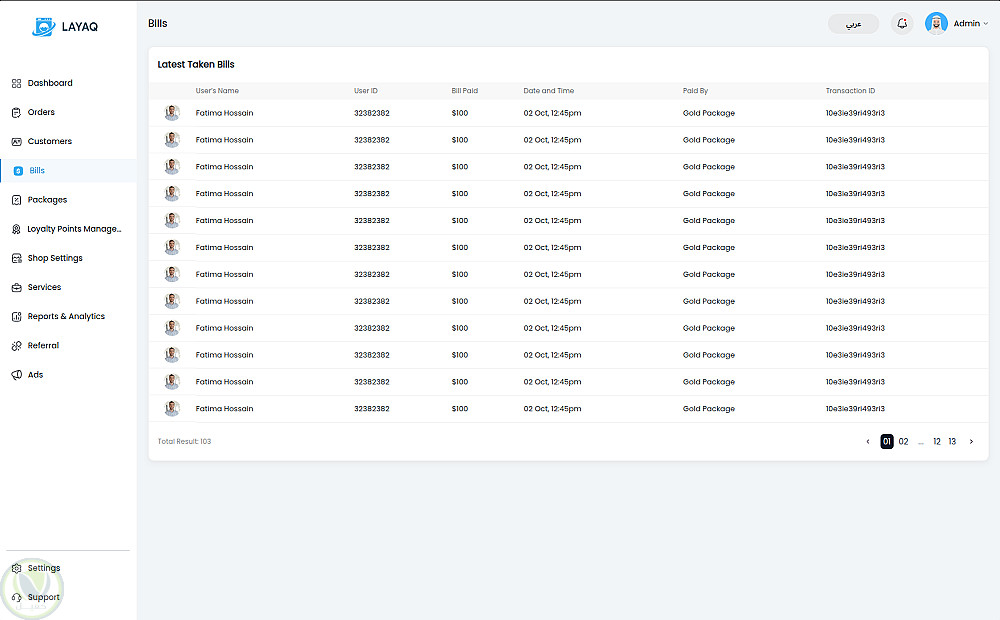Open the Referral menu item

tap(68, 346)
